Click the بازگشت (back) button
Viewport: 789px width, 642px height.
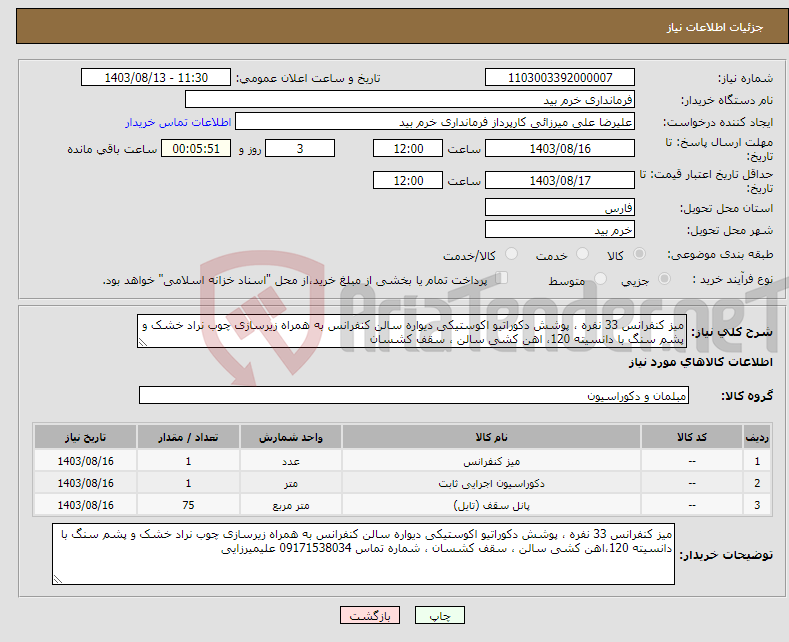pyautogui.click(x=370, y=615)
